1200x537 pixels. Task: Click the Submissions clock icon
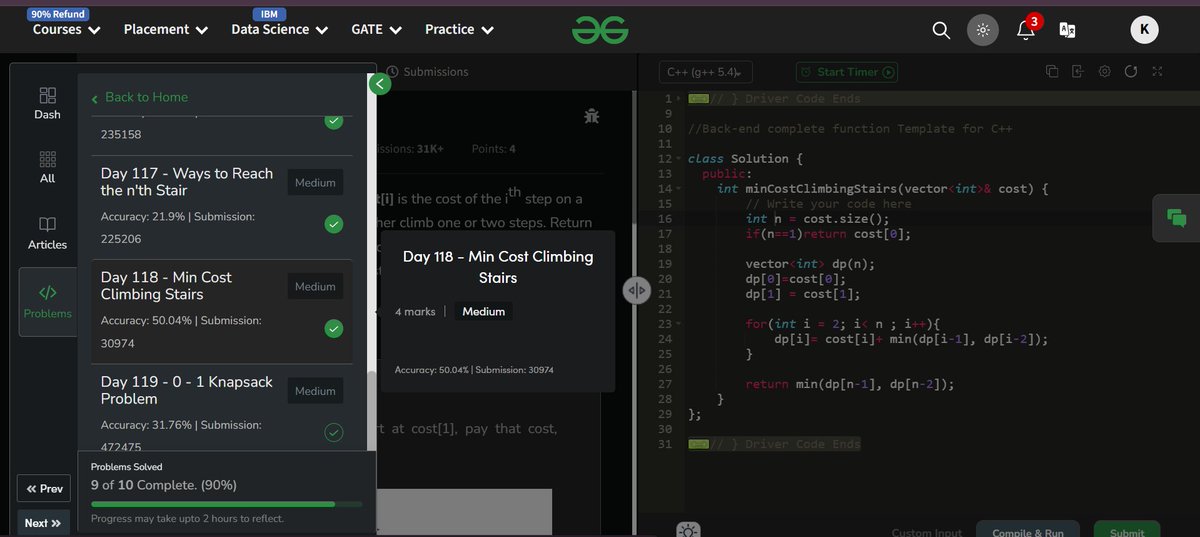(393, 72)
